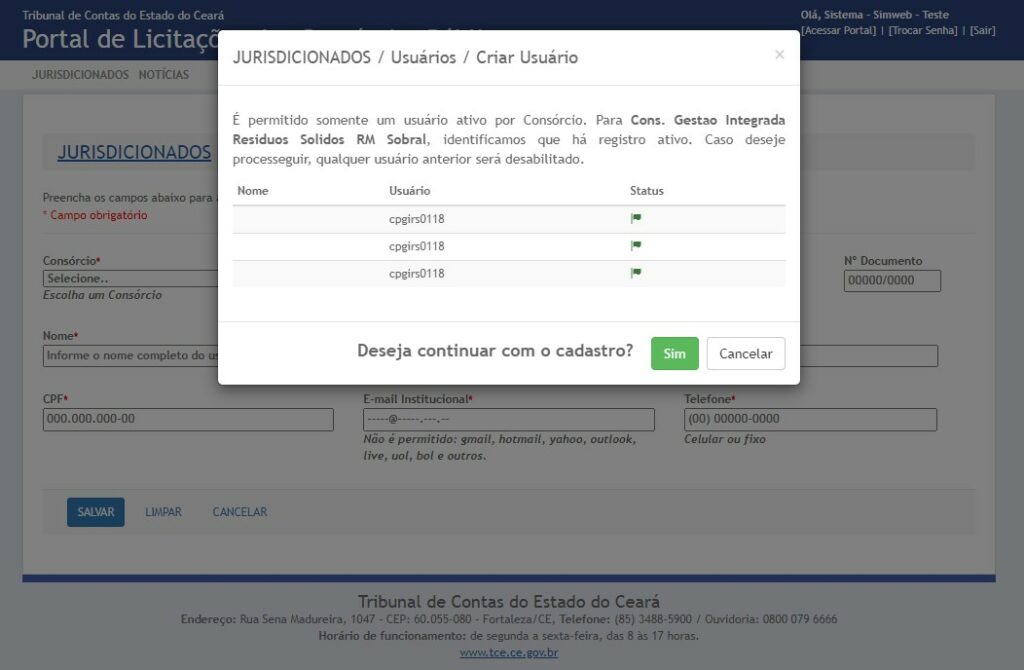Click the green status flag in first user row
Screen dimensions: 1024x670
pos(635,218)
